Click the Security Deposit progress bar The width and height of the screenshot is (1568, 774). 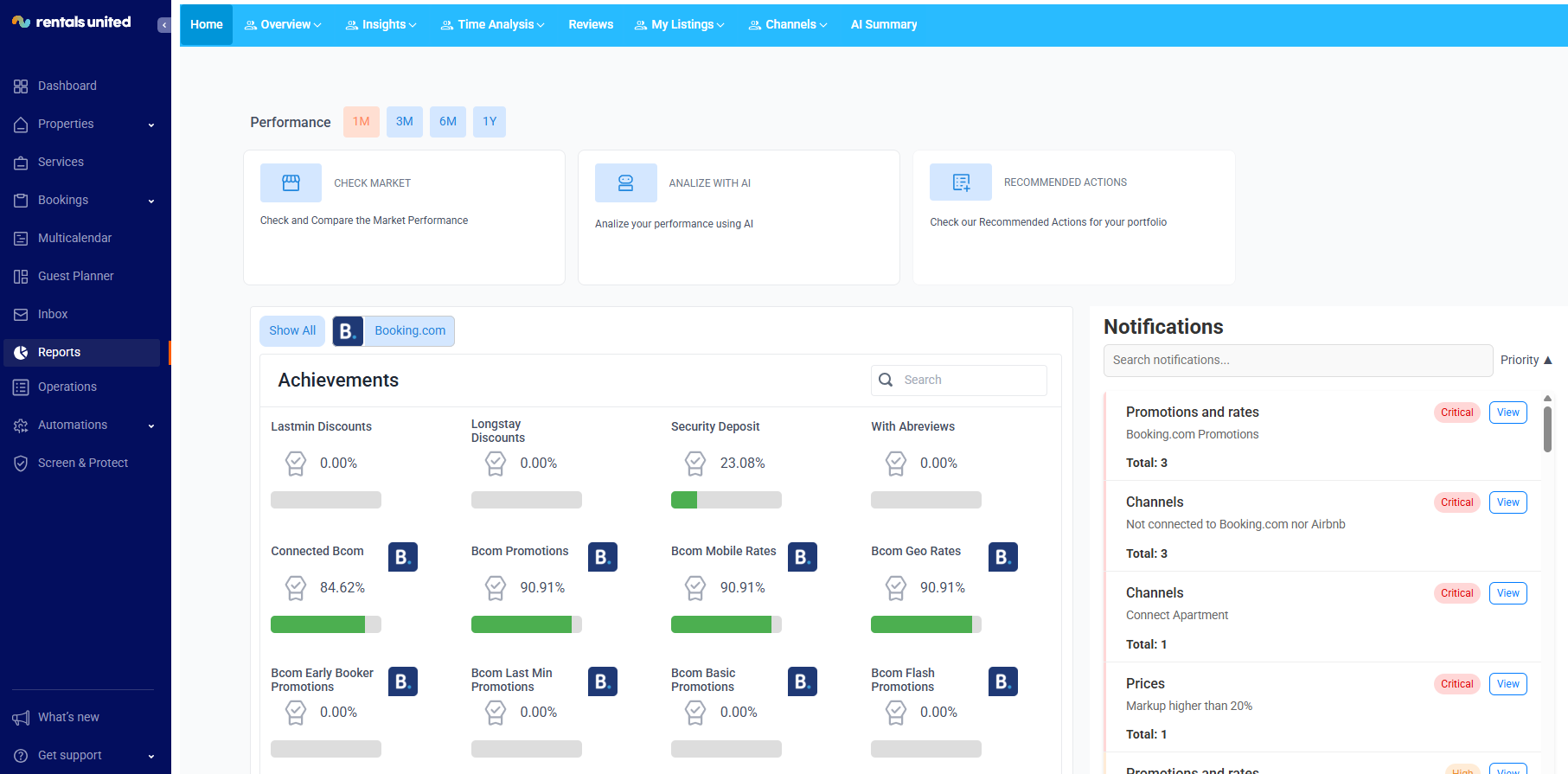(726, 500)
